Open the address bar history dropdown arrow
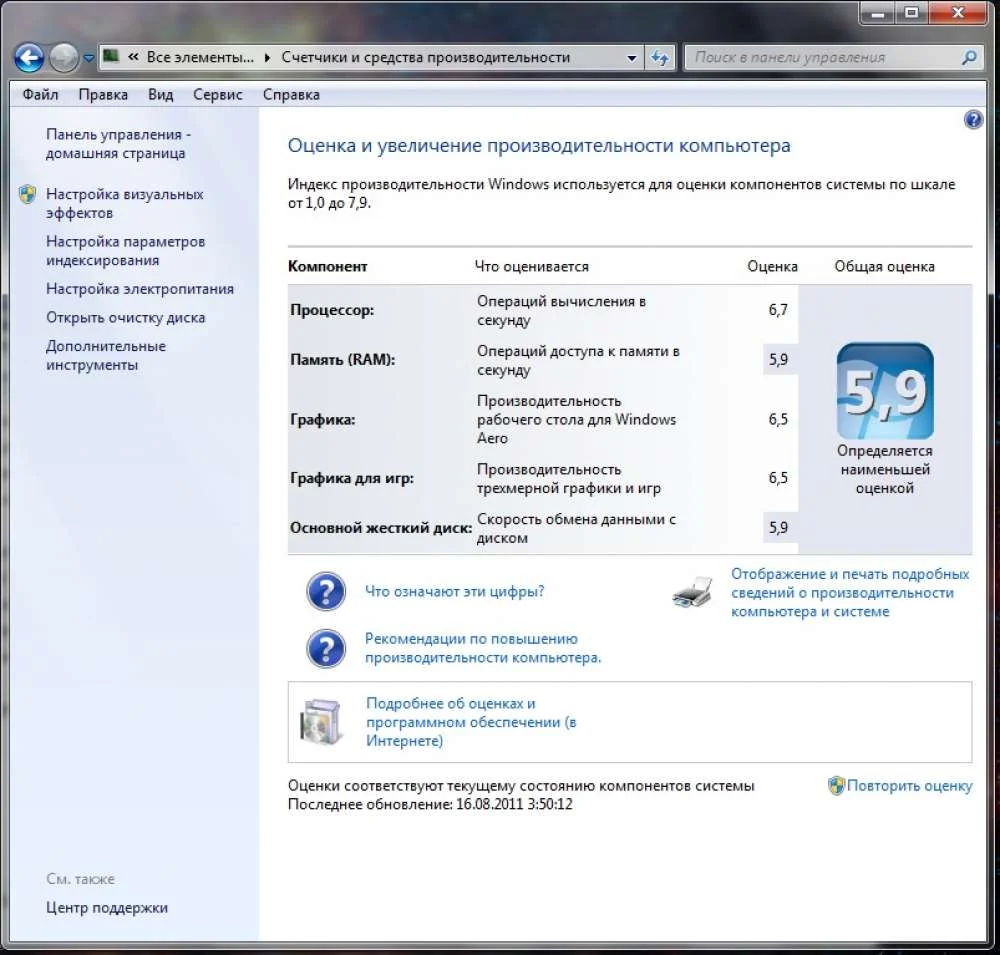This screenshot has height=955, width=1000. 631,58
